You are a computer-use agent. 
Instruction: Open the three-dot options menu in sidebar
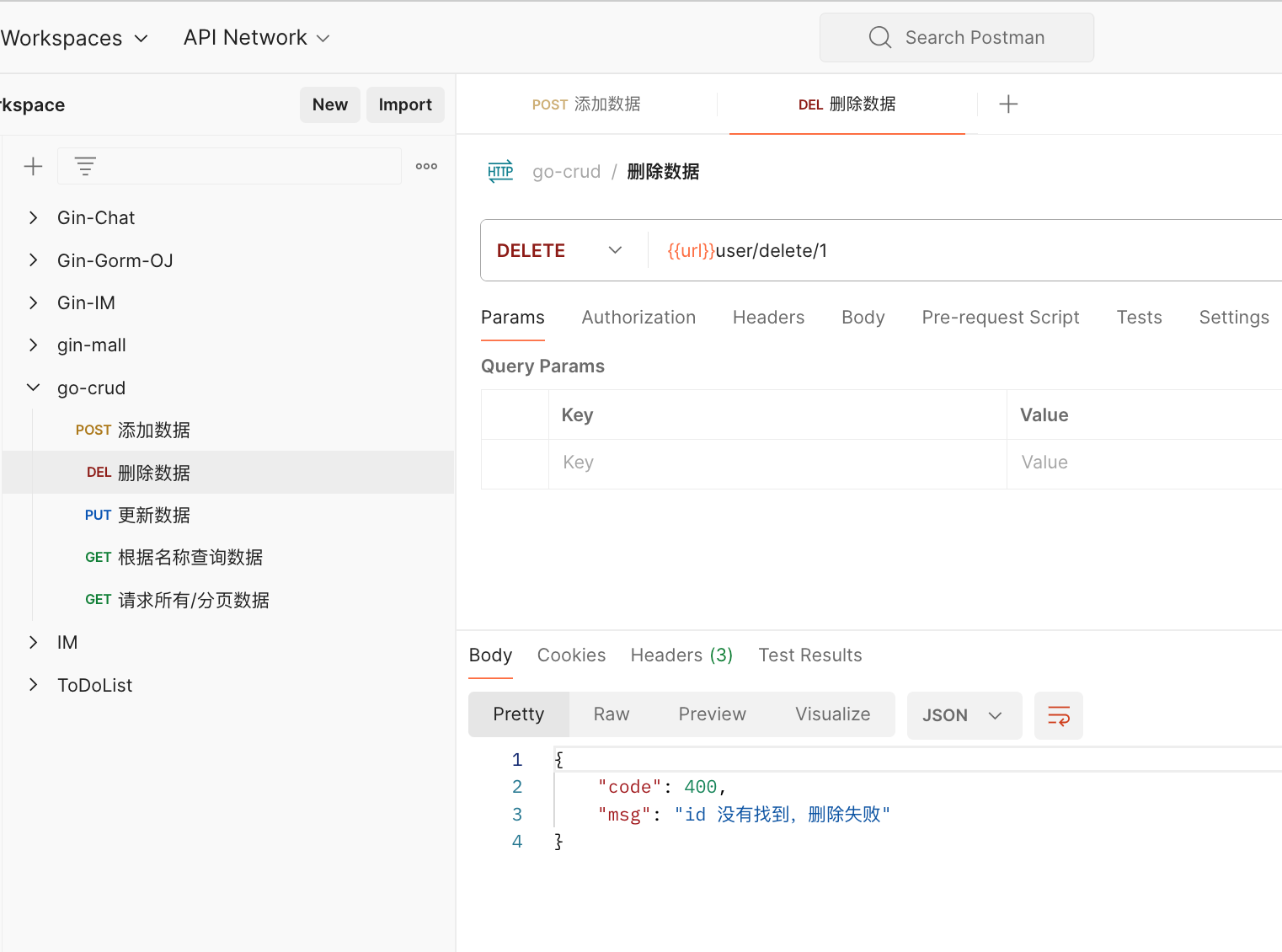pos(426,167)
